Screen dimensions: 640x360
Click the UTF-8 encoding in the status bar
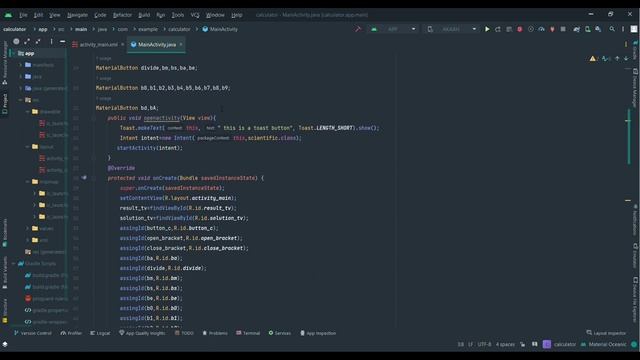(484, 344)
